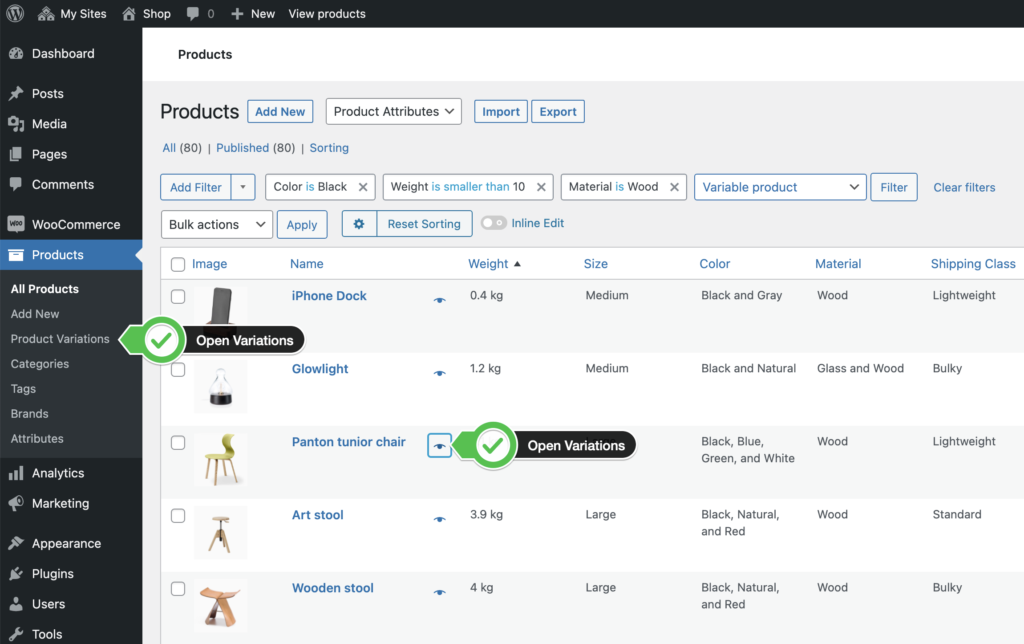Image resolution: width=1024 pixels, height=644 pixels.
Task: Open the Product Attributes dropdown
Action: [x=393, y=111]
